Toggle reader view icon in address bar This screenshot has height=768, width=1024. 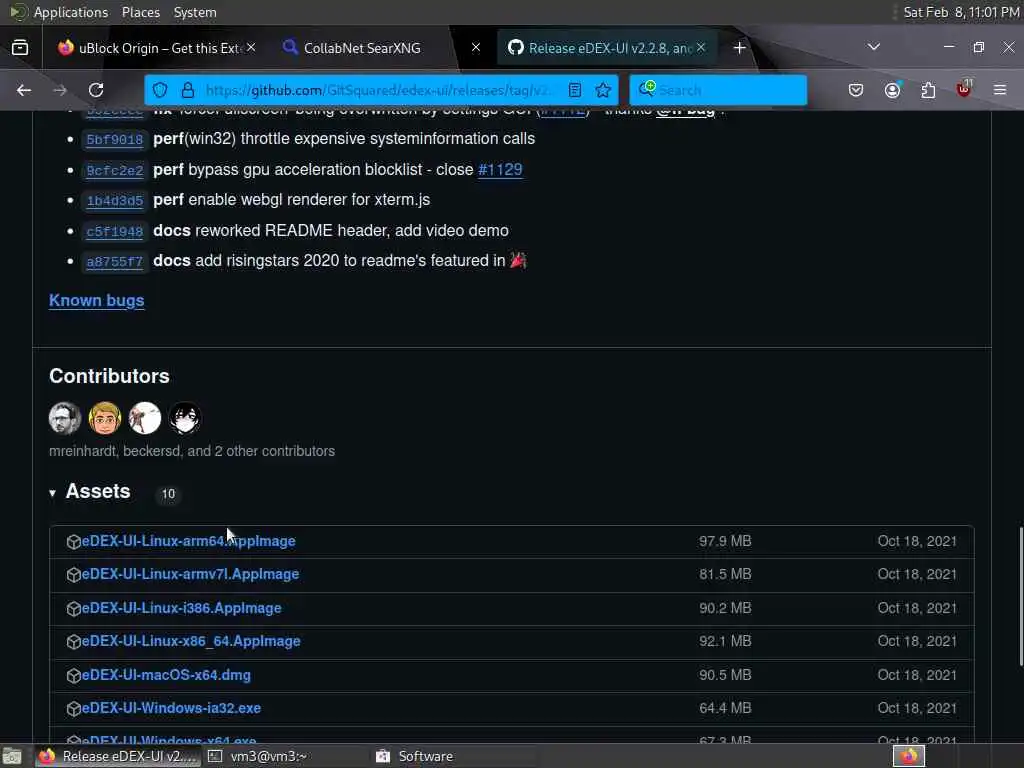pos(575,90)
